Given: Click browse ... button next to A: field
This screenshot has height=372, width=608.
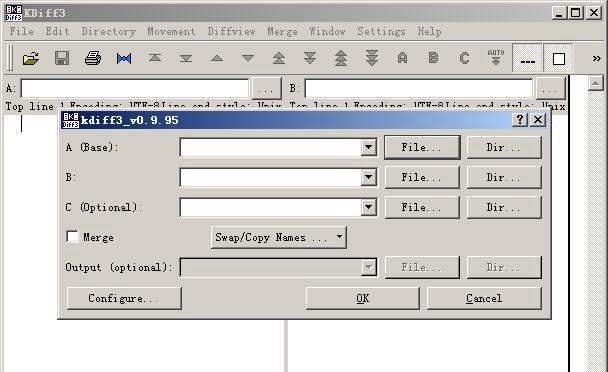Looking at the screenshot, I should click(x=266, y=89).
